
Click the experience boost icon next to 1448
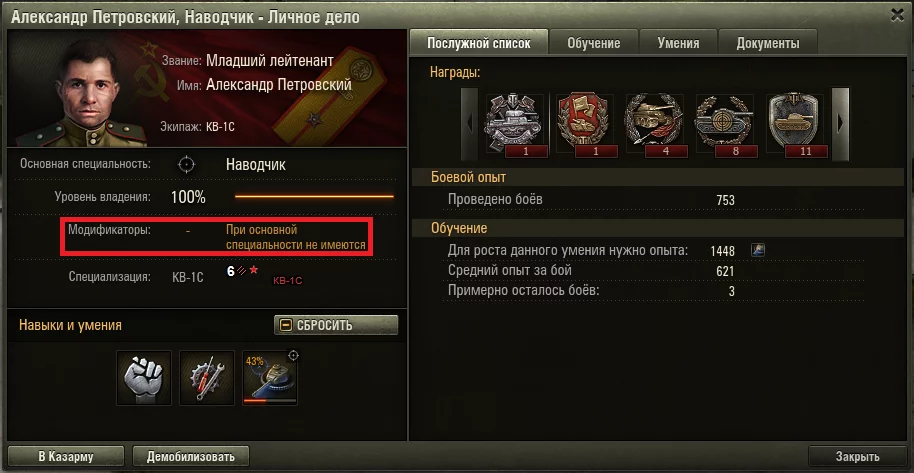point(758,250)
